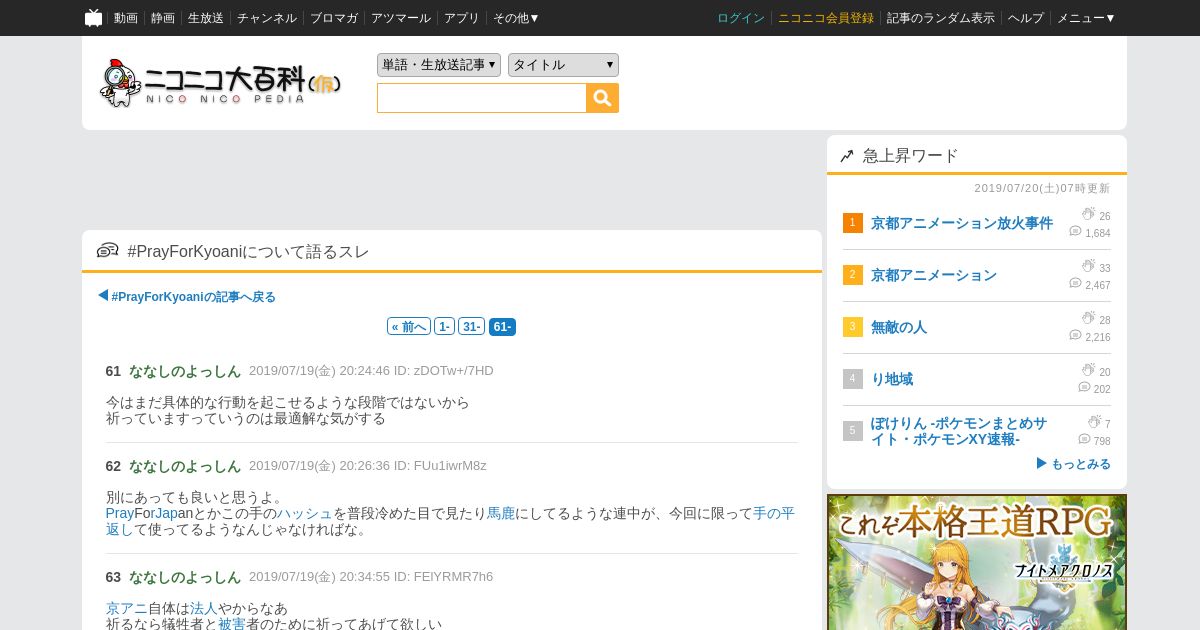This screenshot has height=630, width=1200.
Task: Focus the search text field
Action: [482, 98]
